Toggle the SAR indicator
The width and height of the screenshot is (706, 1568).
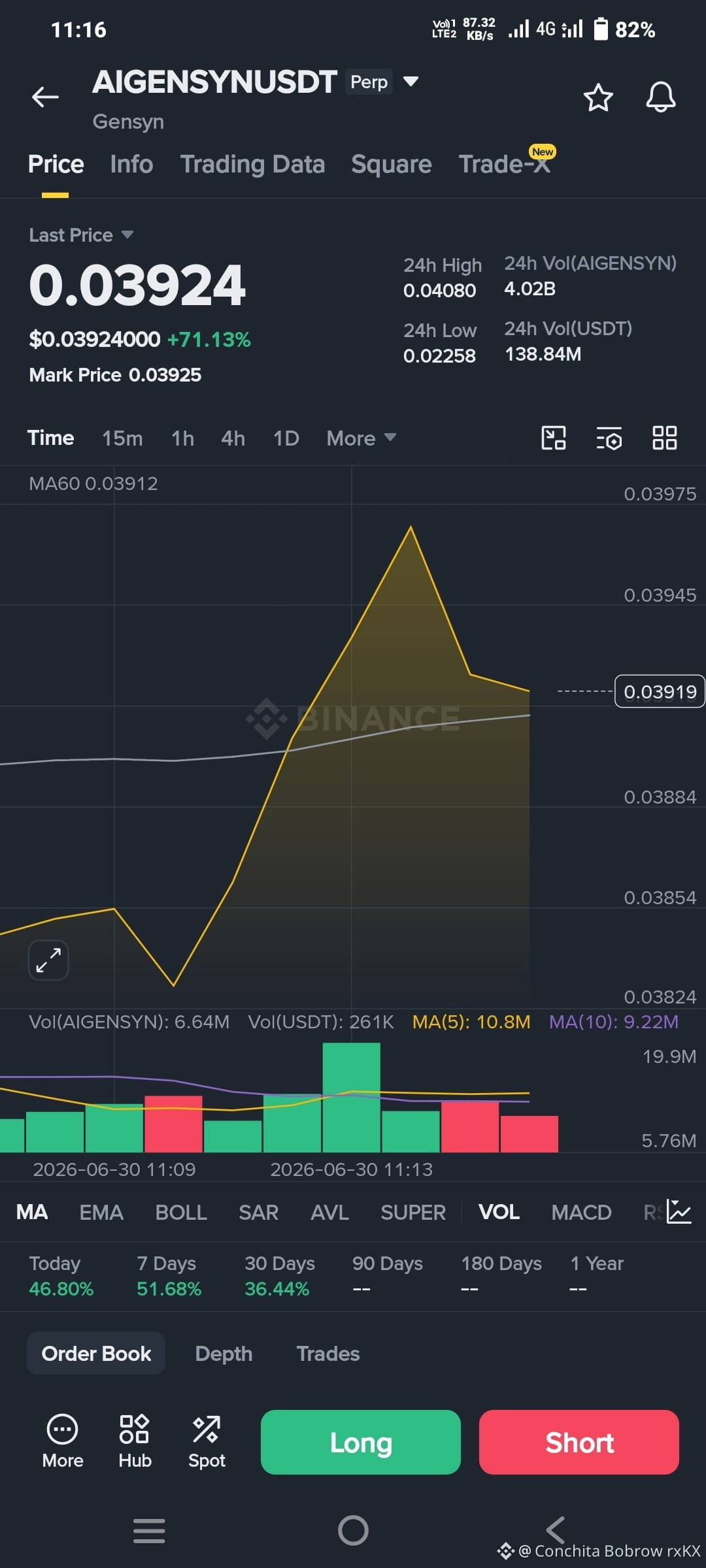click(x=259, y=1212)
